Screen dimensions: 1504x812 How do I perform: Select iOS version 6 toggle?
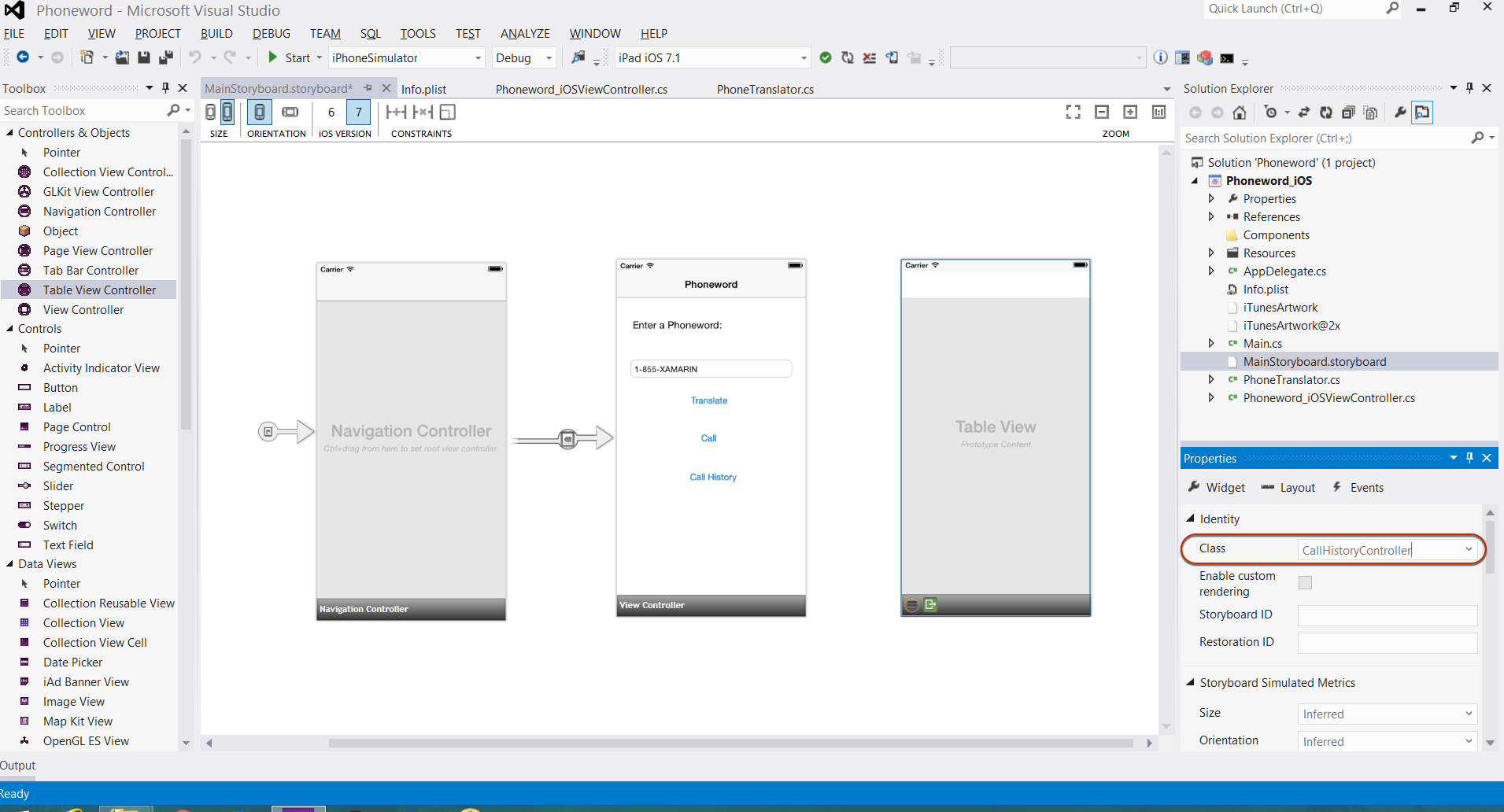tap(331, 113)
